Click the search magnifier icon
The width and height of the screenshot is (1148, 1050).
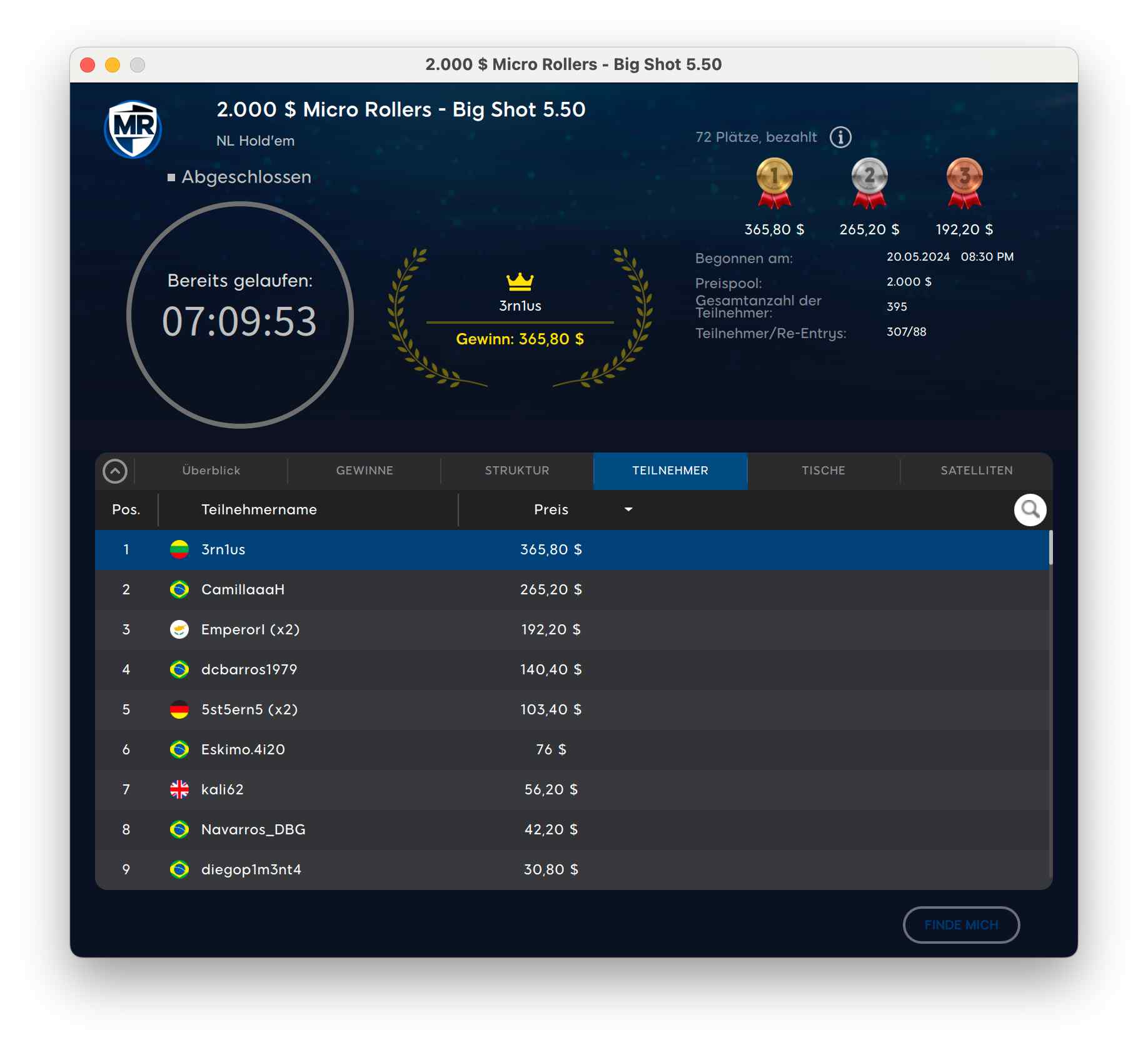pos(1030,510)
